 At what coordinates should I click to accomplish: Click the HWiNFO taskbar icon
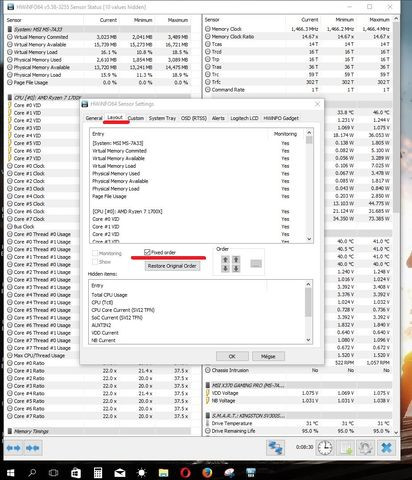[x=251, y=472]
